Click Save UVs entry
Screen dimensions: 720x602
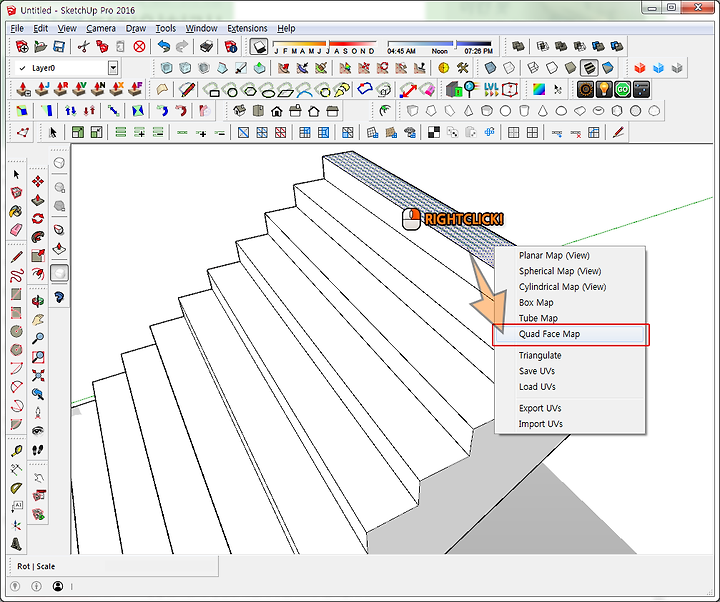(x=570, y=371)
